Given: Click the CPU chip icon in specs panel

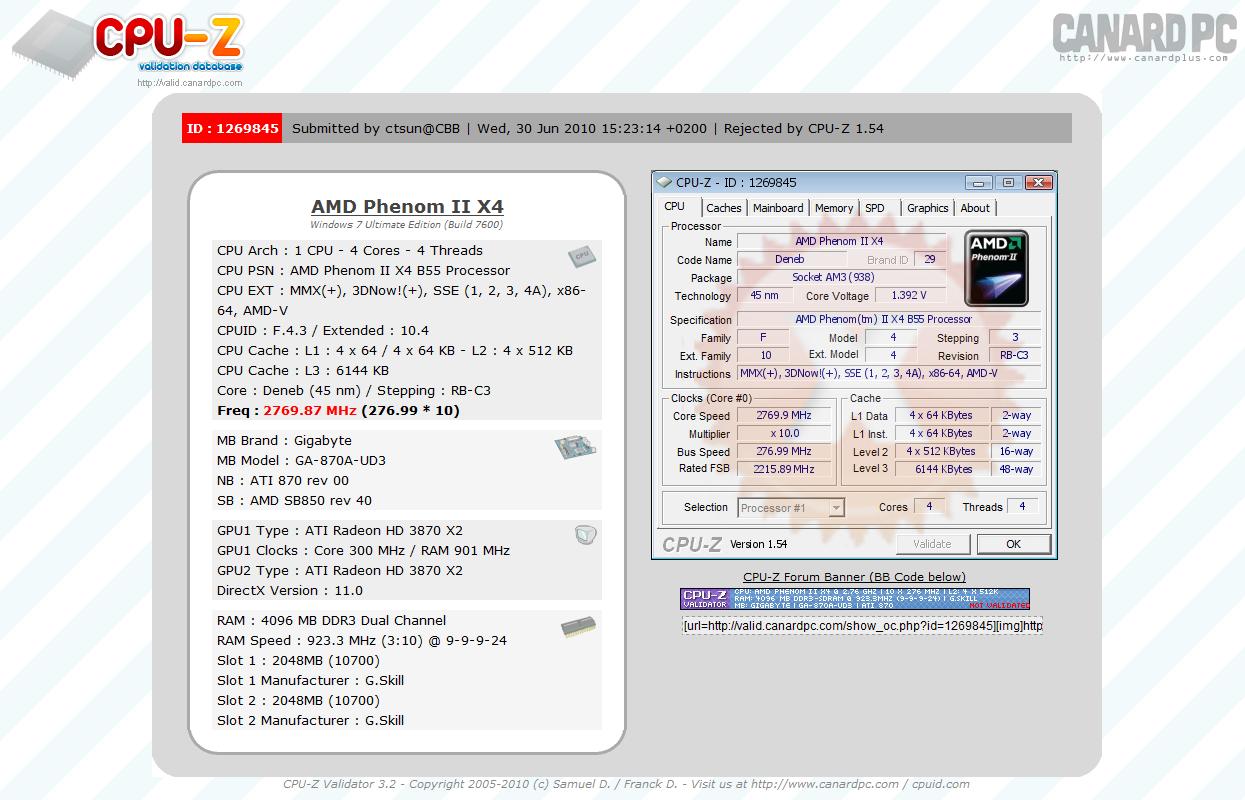Looking at the screenshot, I should click(581, 257).
